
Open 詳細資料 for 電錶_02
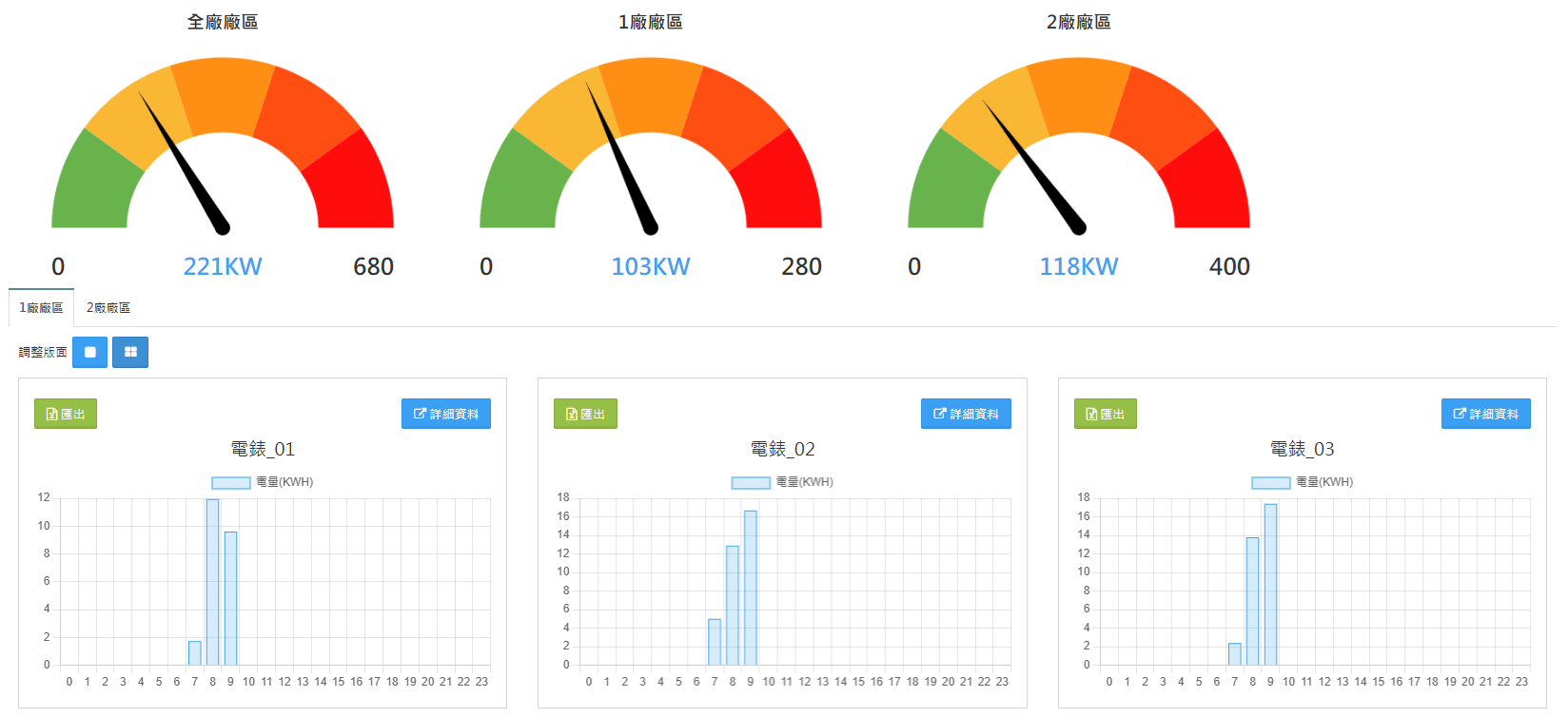click(x=966, y=414)
